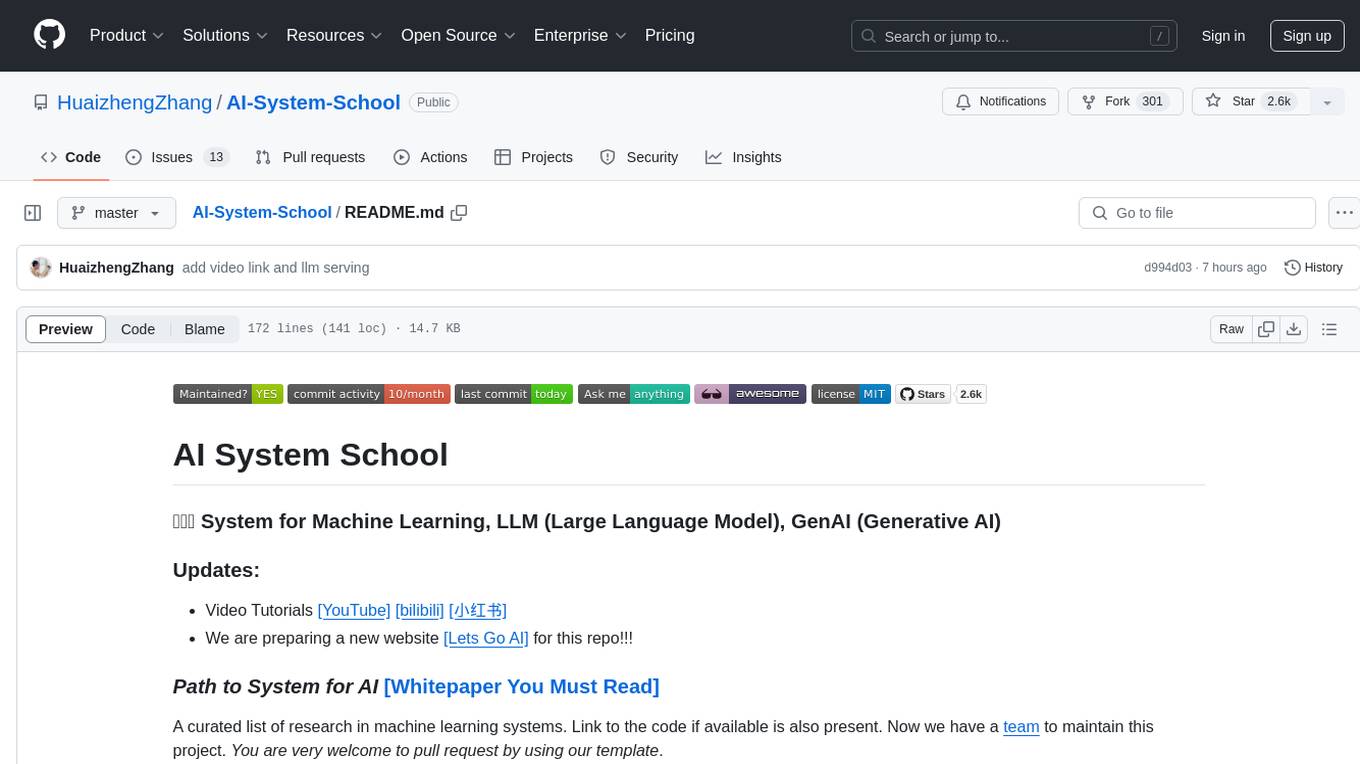Open the README outline icon
The height and width of the screenshot is (764, 1360).
tap(1329, 329)
